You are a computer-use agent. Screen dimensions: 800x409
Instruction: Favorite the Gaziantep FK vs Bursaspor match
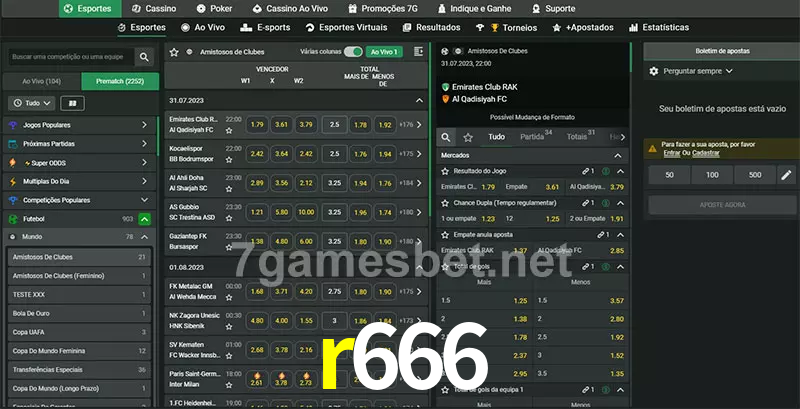229,247
